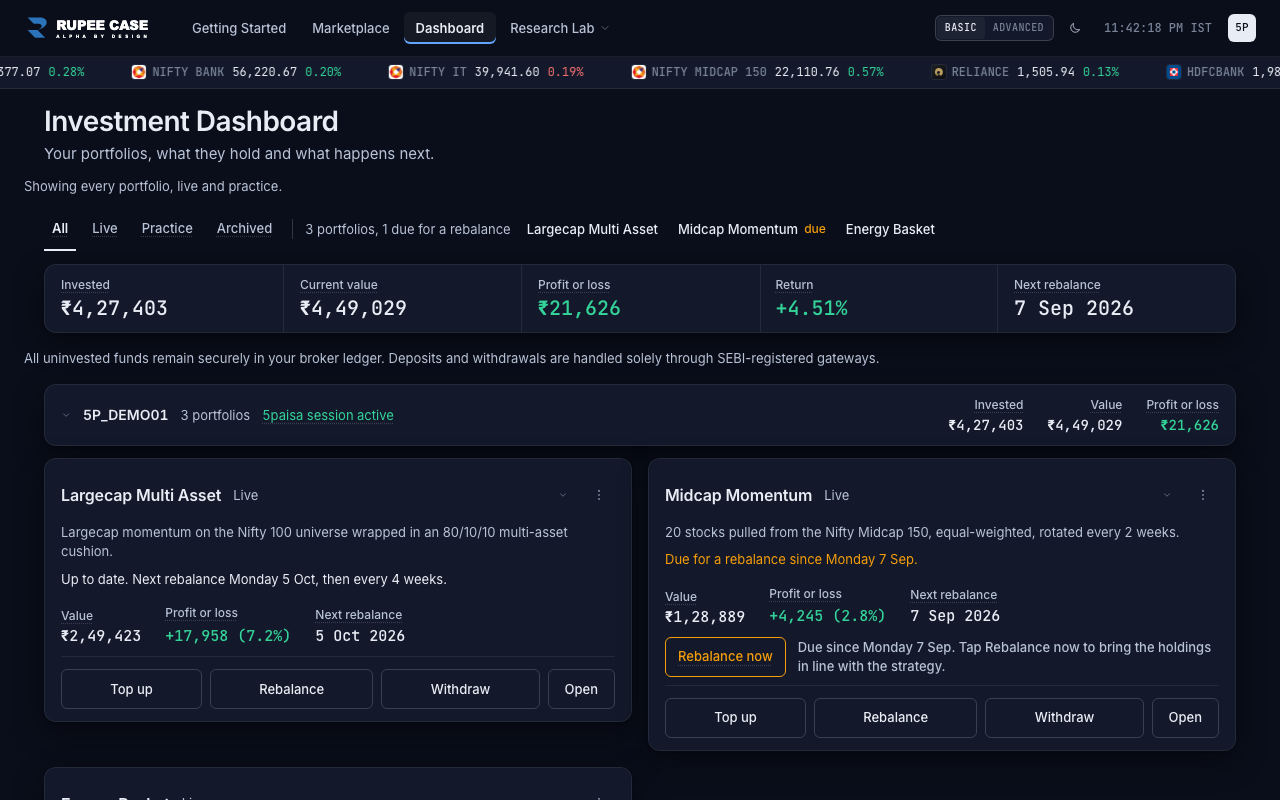Click the 5P_DEMO01 account name
This screenshot has height=800, width=1280.
(x=126, y=415)
